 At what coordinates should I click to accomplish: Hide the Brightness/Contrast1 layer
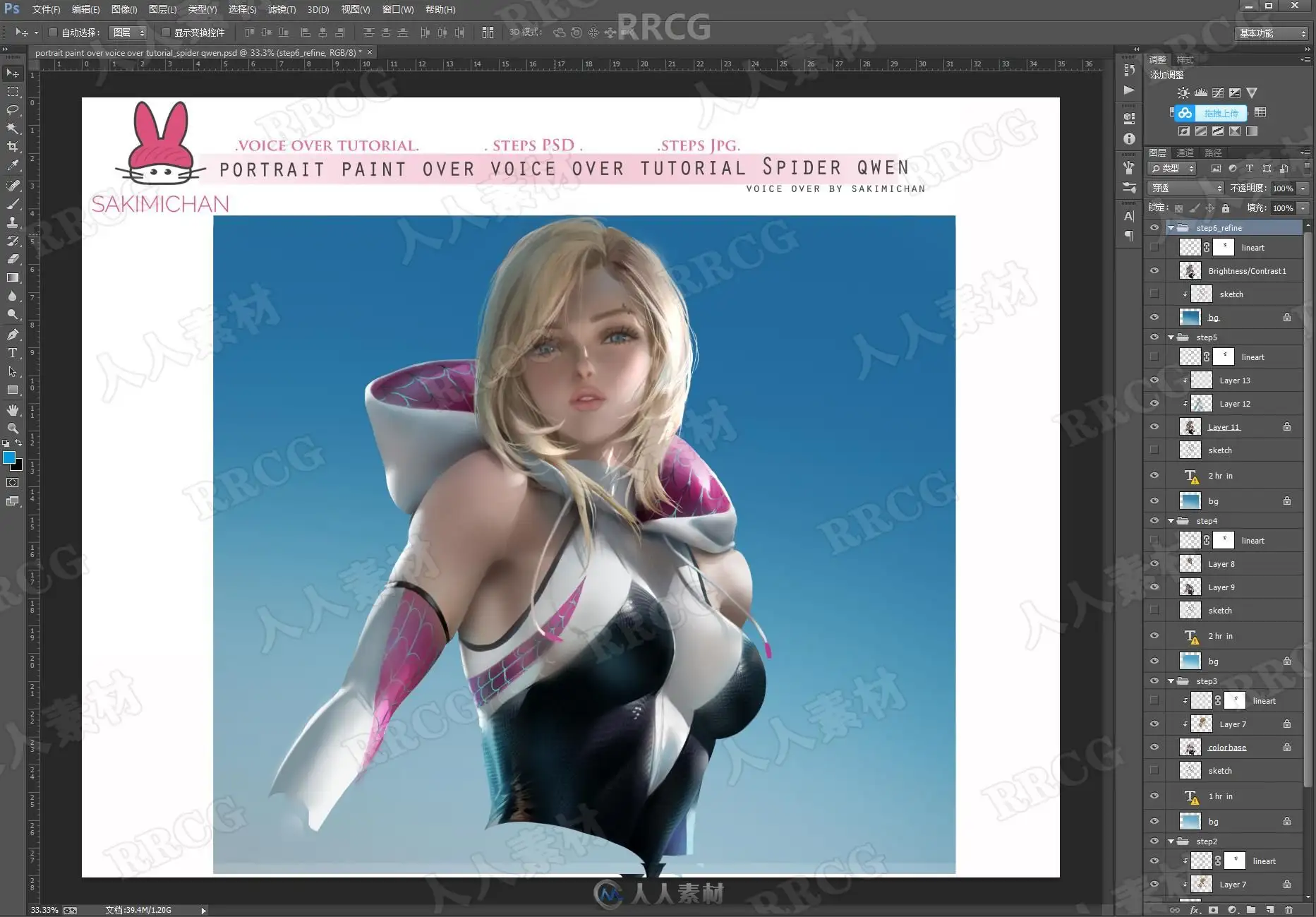[1154, 271]
